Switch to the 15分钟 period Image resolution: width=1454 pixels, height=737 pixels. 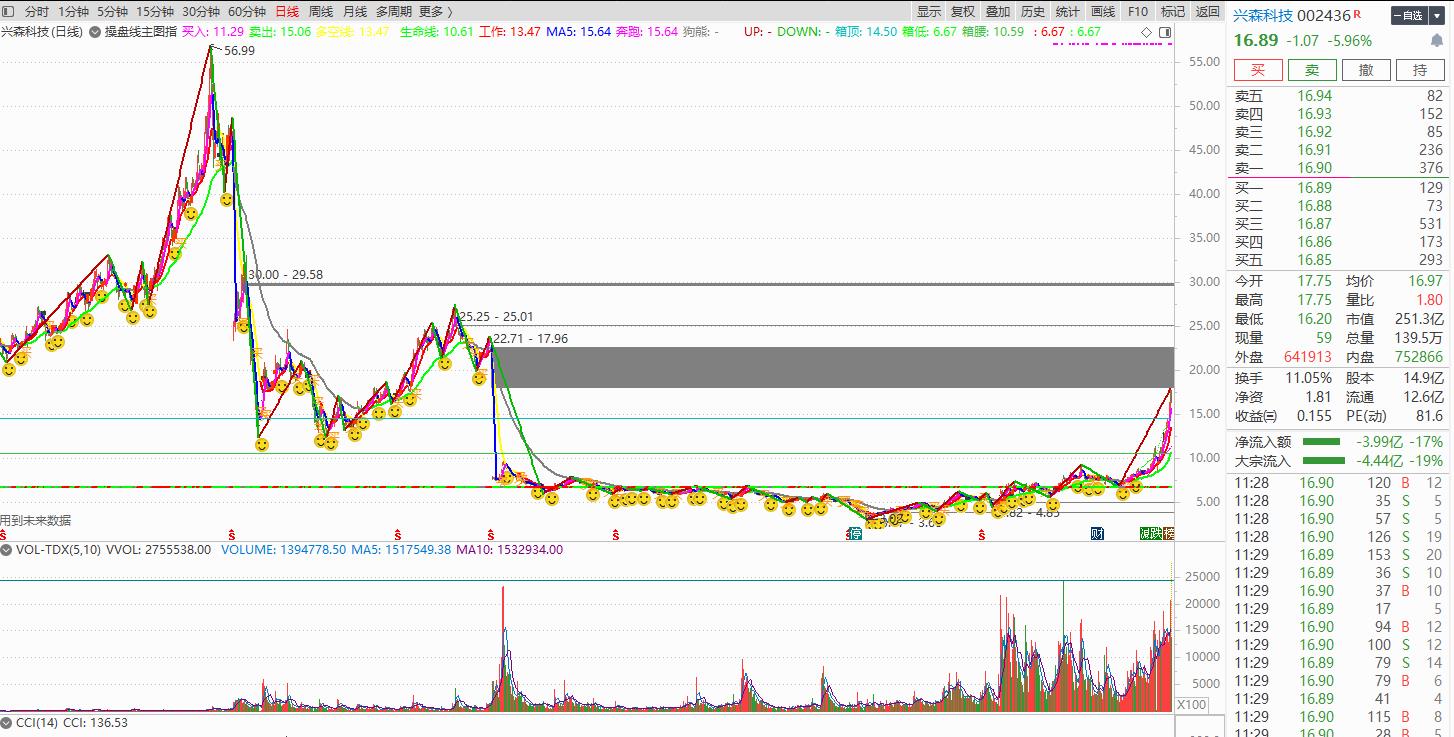(154, 12)
